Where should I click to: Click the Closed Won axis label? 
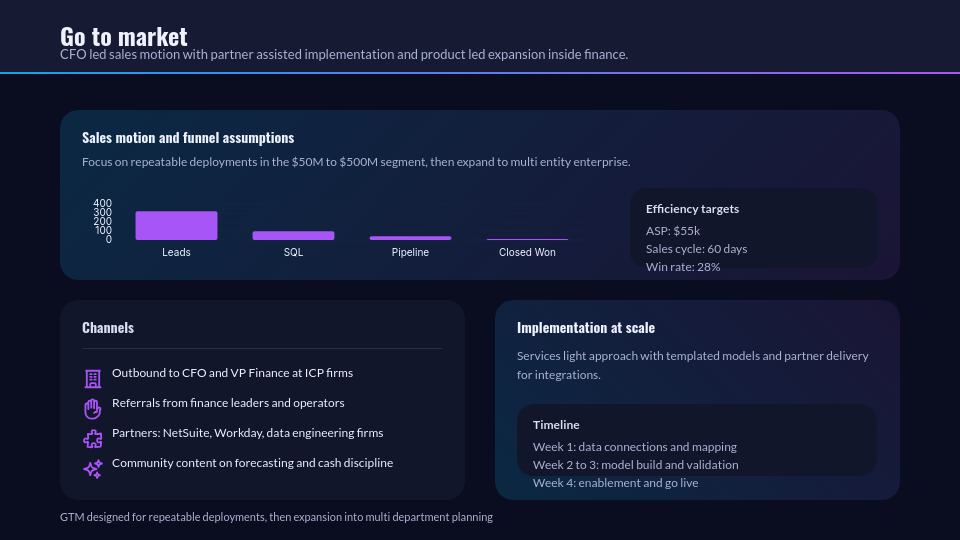click(527, 252)
